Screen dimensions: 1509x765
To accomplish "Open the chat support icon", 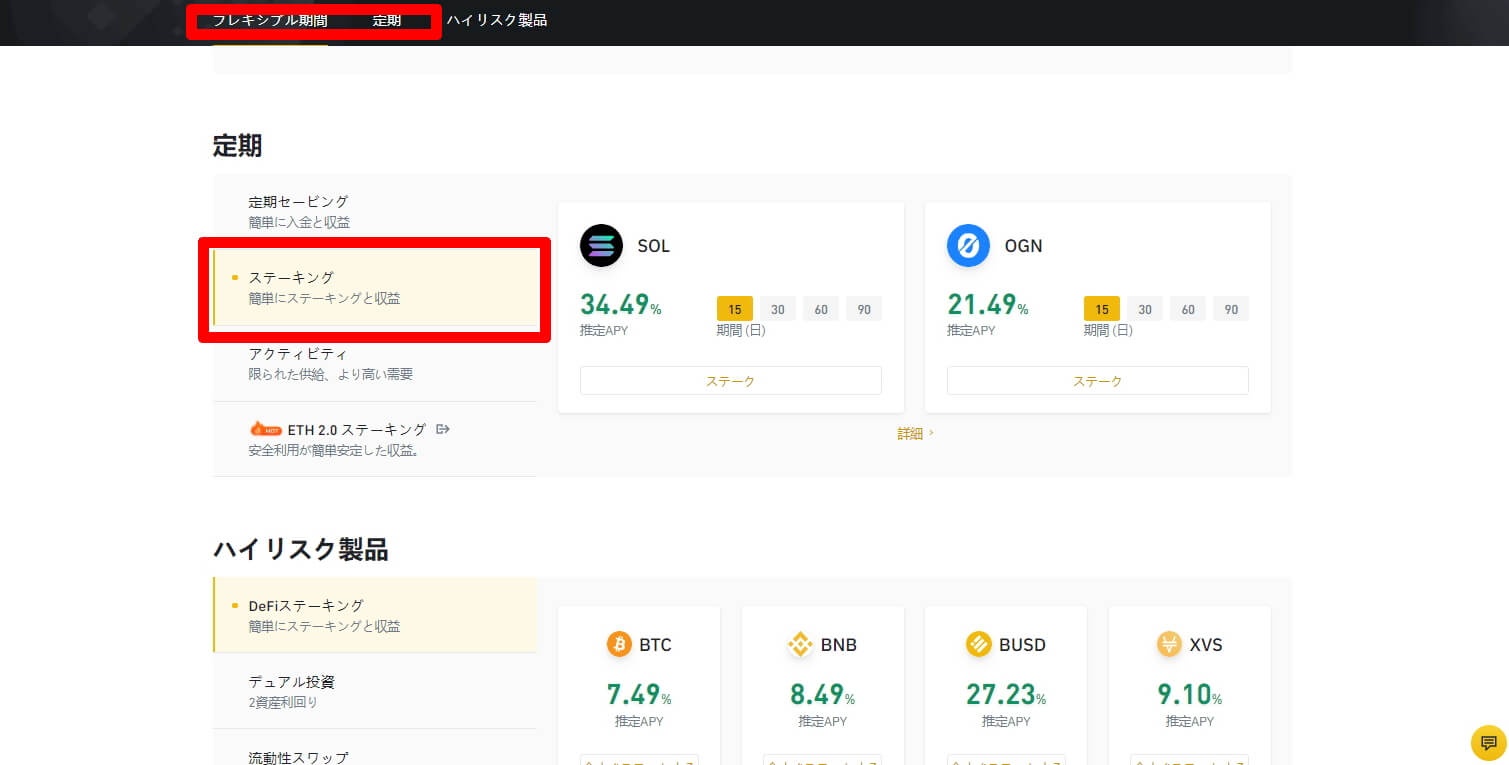I will [1488, 743].
